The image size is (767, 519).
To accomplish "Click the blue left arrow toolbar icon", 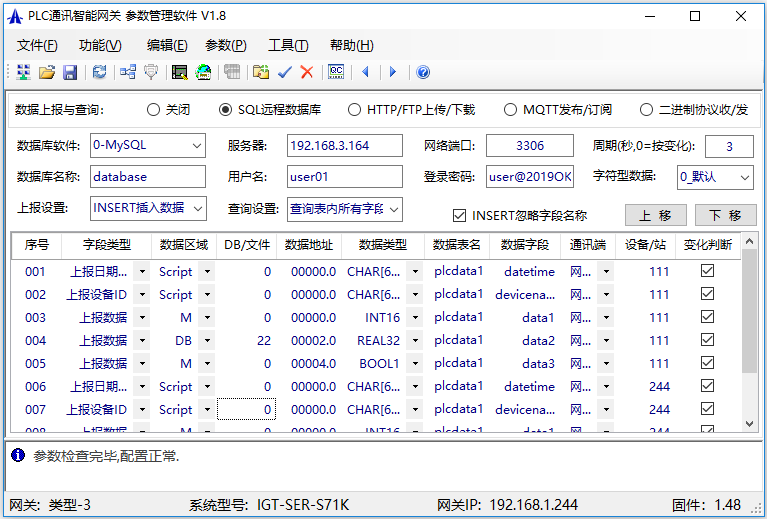I will [365, 72].
